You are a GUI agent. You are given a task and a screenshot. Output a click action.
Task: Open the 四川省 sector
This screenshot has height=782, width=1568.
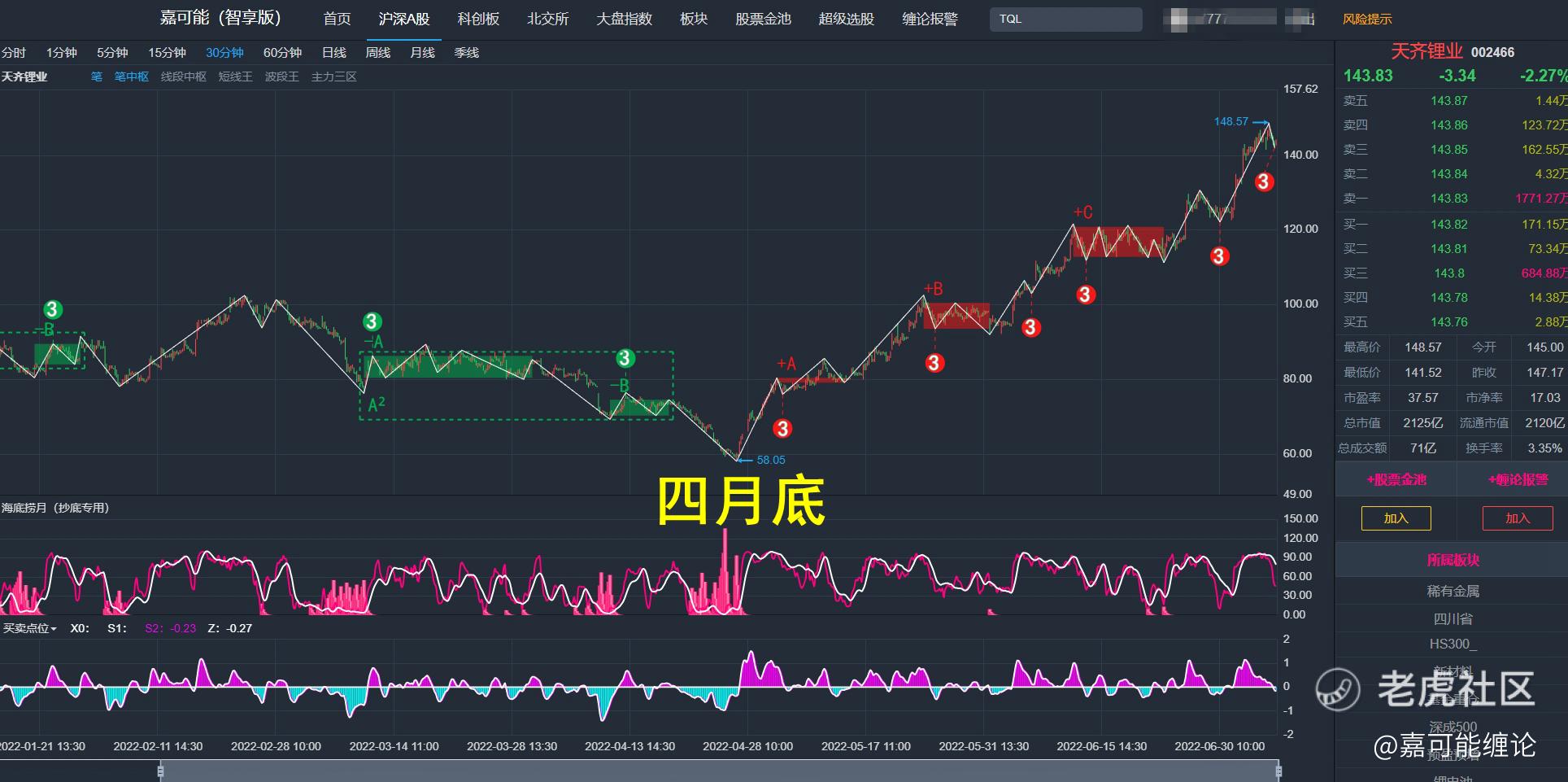pyautogui.click(x=1453, y=619)
